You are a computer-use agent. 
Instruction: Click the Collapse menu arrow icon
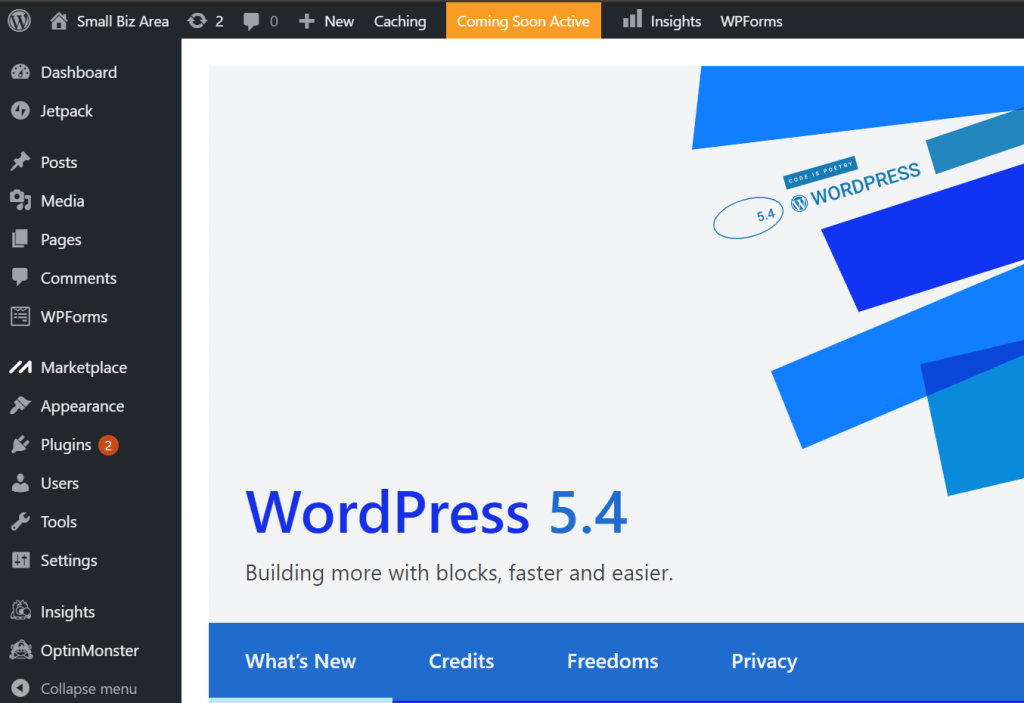20,688
